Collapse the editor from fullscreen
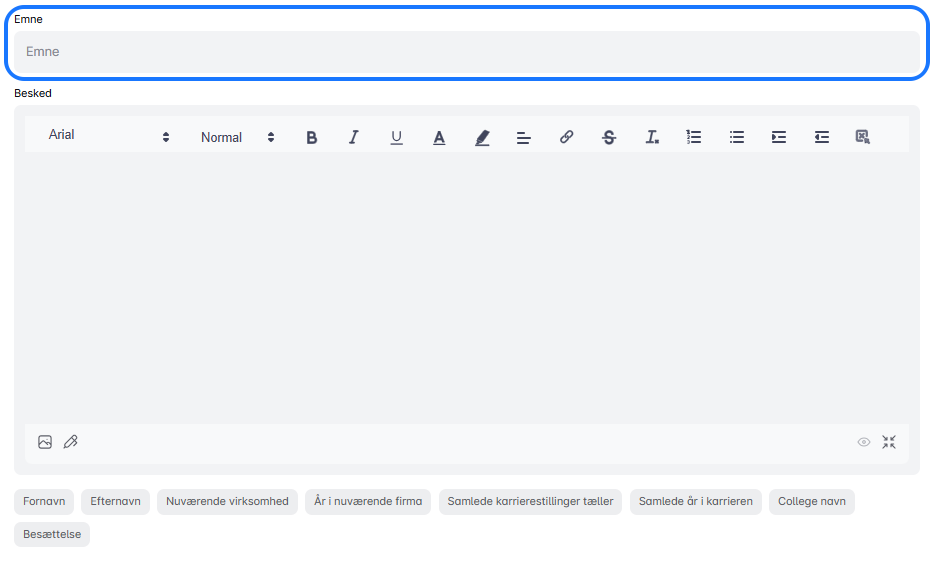 point(889,442)
